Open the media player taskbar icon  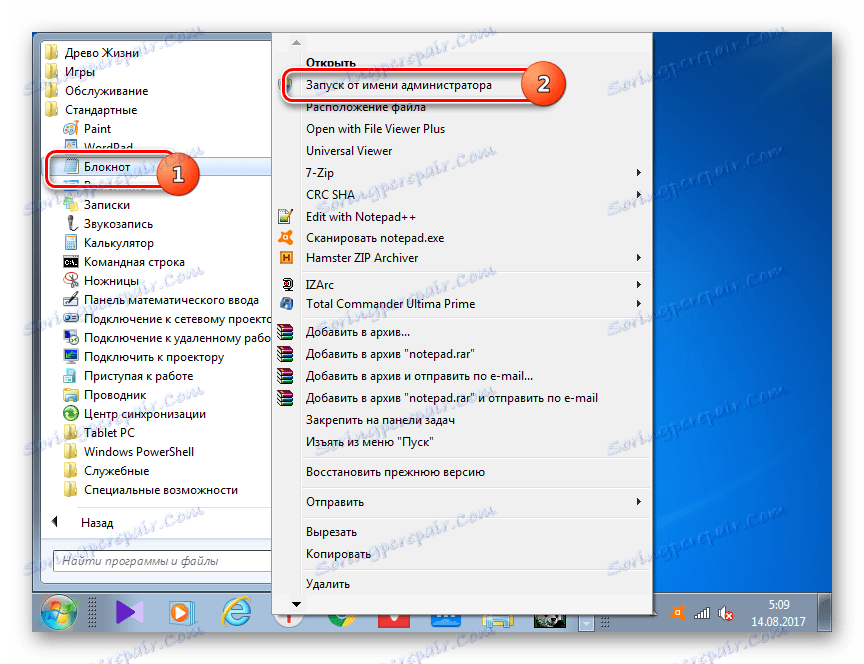click(x=181, y=613)
